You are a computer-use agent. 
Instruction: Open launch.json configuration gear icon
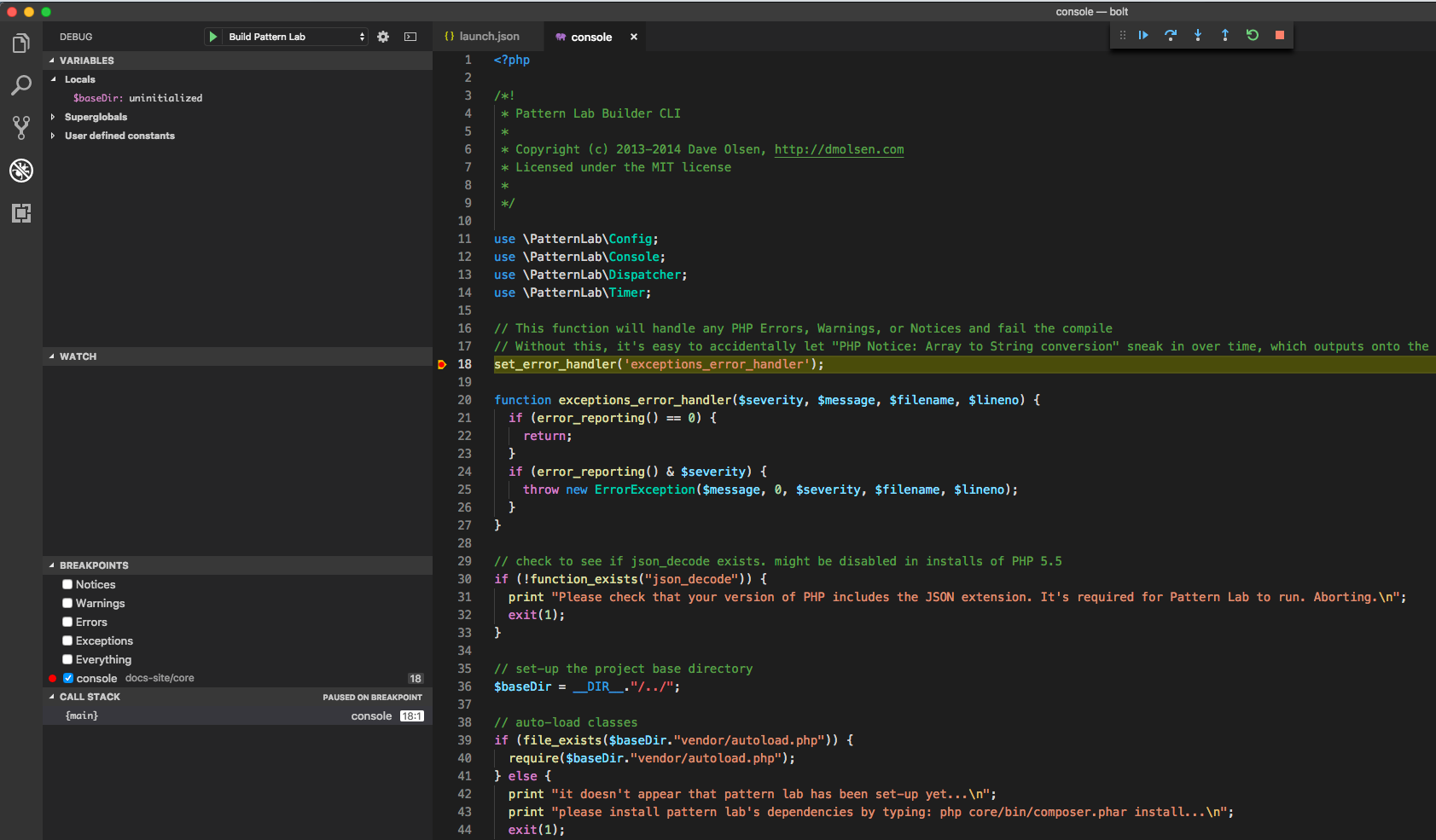coord(383,37)
